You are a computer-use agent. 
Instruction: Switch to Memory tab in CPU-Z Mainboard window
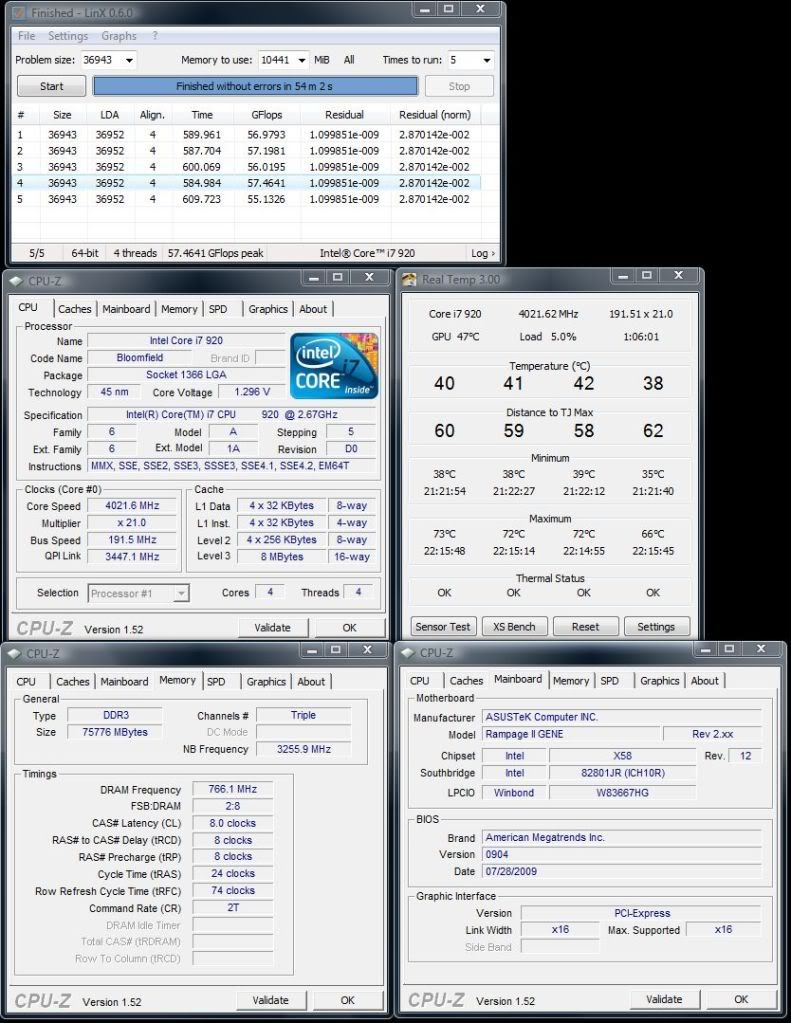pyautogui.click(x=571, y=681)
